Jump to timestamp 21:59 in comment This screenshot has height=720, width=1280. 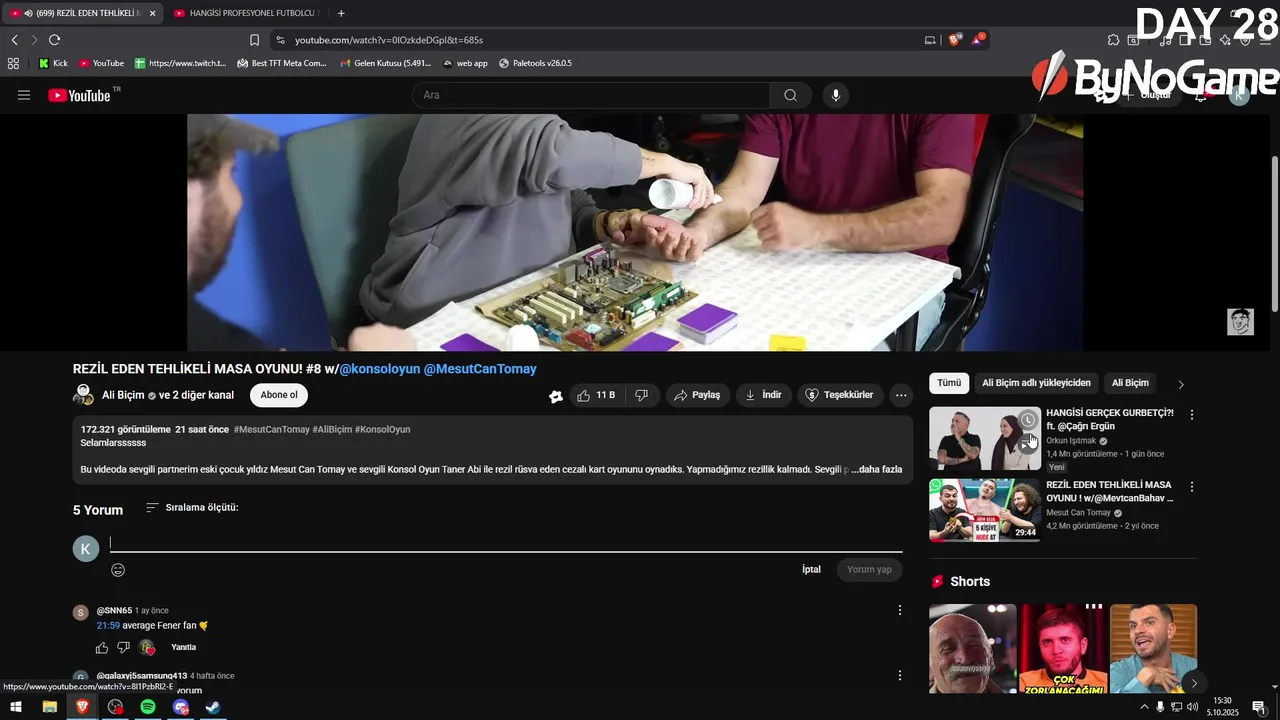point(108,625)
